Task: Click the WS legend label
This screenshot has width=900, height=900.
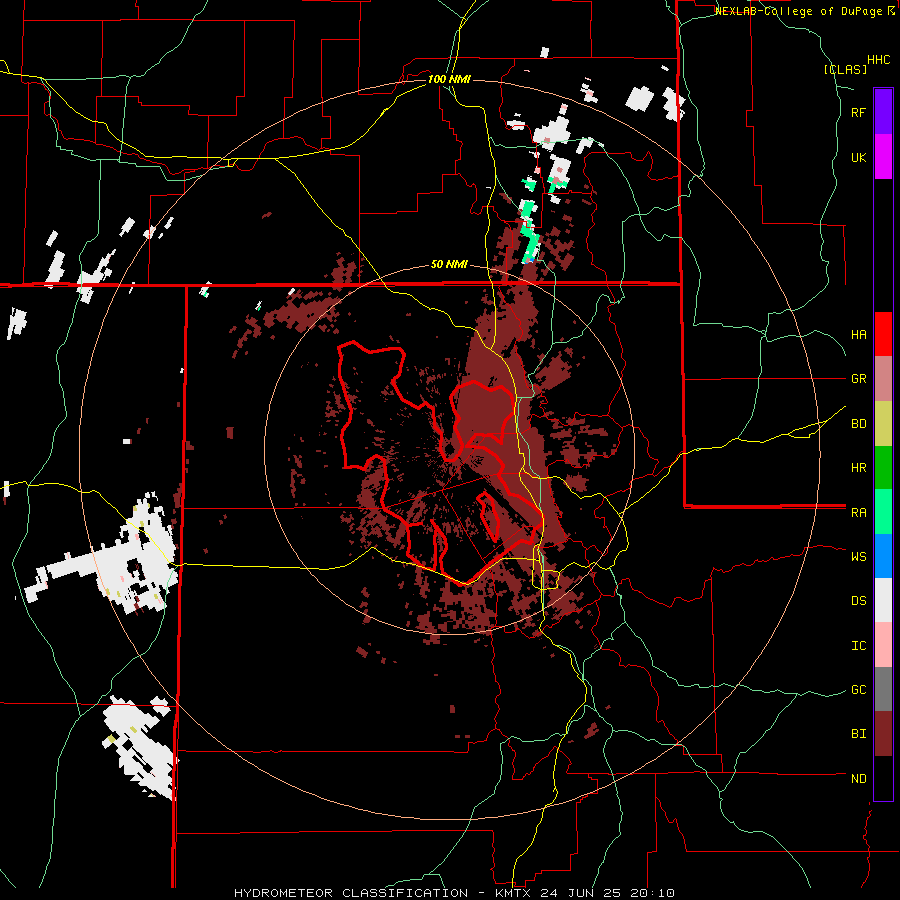Action: tap(859, 557)
